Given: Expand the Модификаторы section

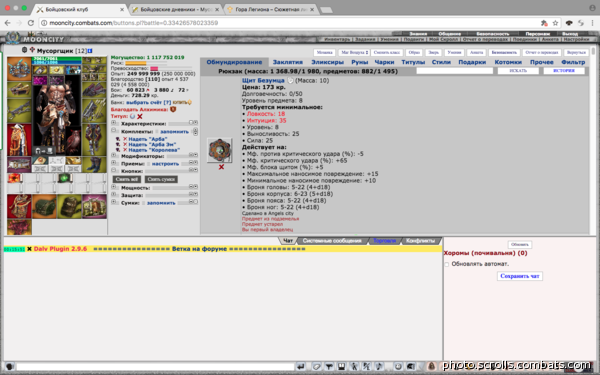Looking at the screenshot, I should tap(114, 156).
